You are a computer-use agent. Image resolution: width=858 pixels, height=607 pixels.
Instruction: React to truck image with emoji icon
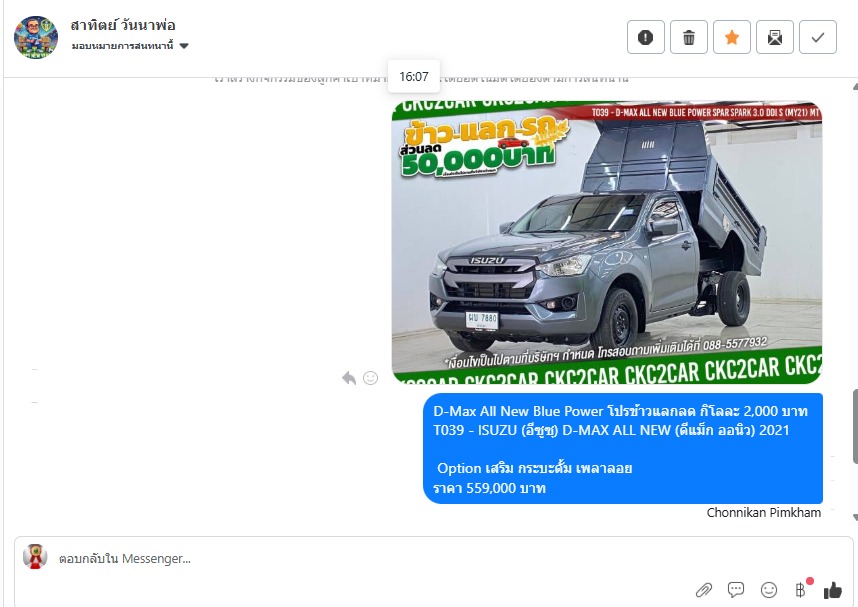(370, 378)
